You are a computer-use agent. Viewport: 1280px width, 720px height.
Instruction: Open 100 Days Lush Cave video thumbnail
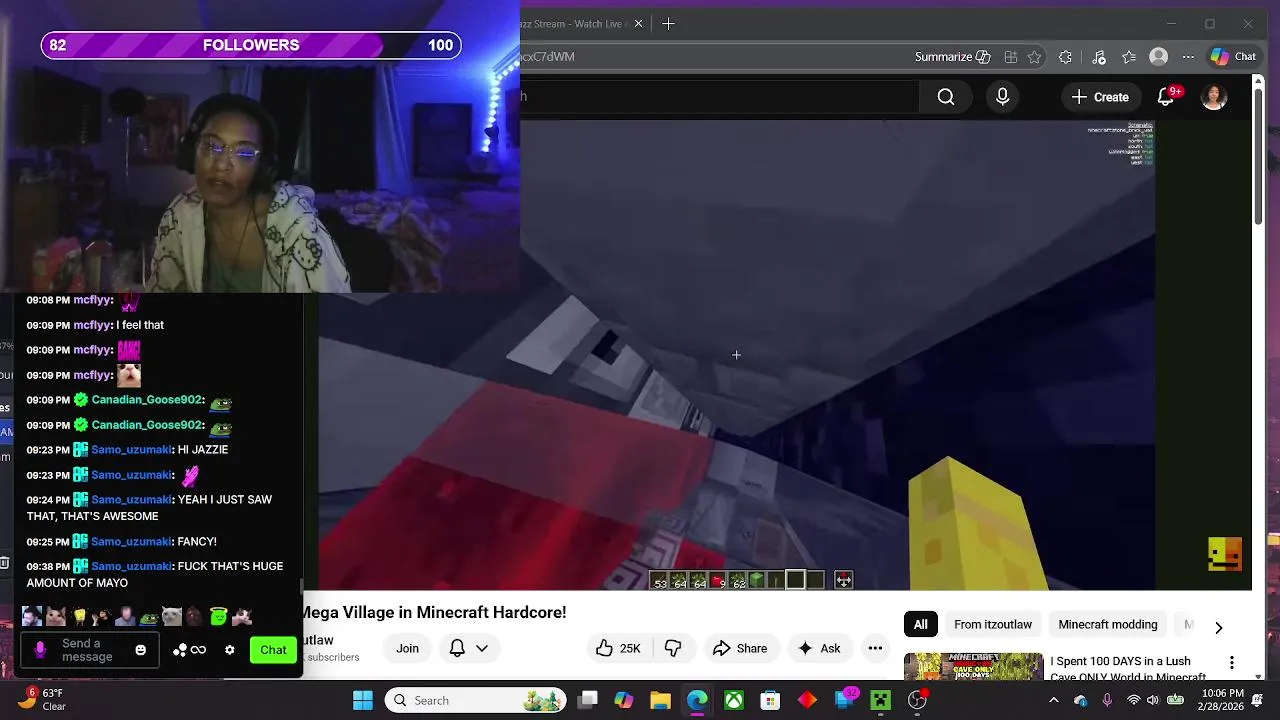[973, 666]
